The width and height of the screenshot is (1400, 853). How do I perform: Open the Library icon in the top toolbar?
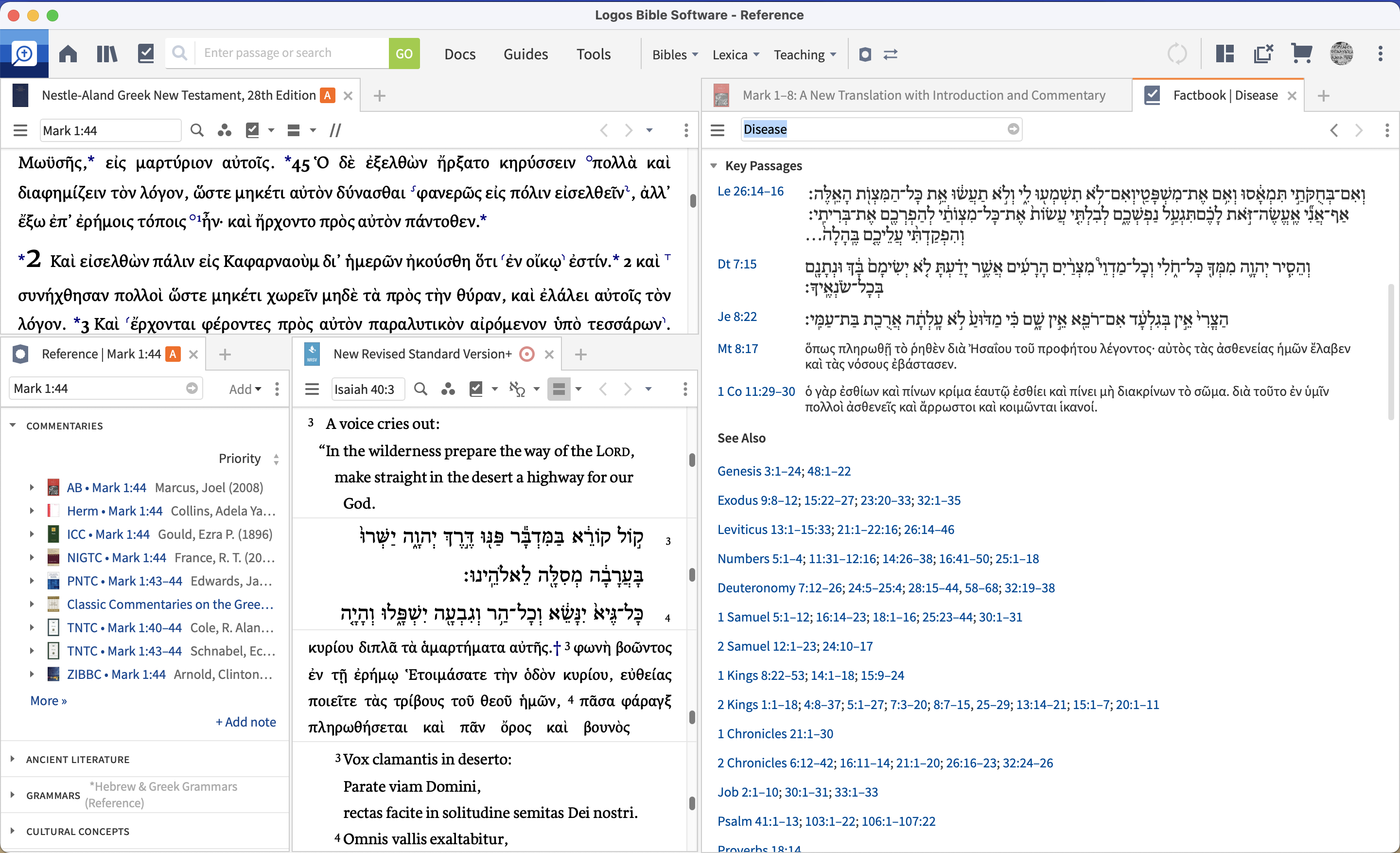[106, 53]
